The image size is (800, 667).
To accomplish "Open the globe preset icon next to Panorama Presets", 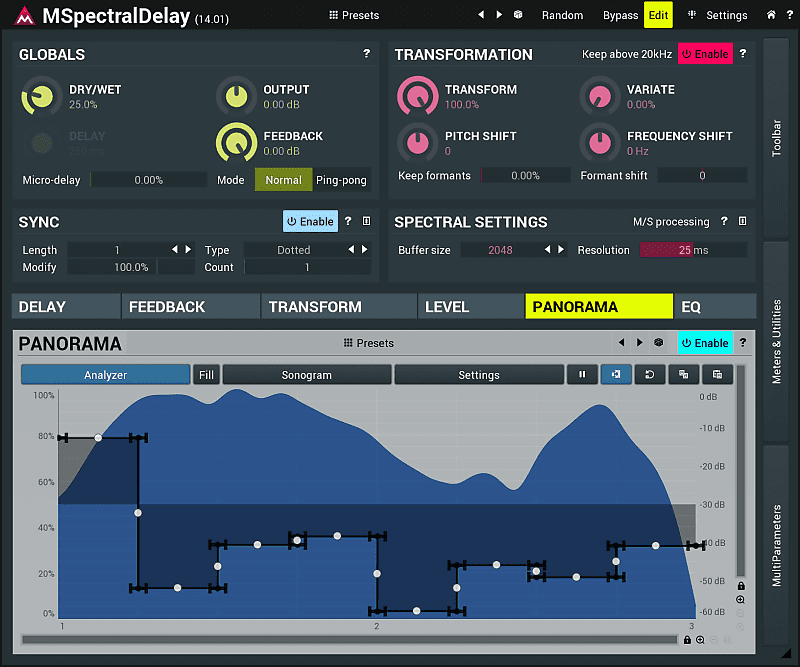I will click(659, 343).
